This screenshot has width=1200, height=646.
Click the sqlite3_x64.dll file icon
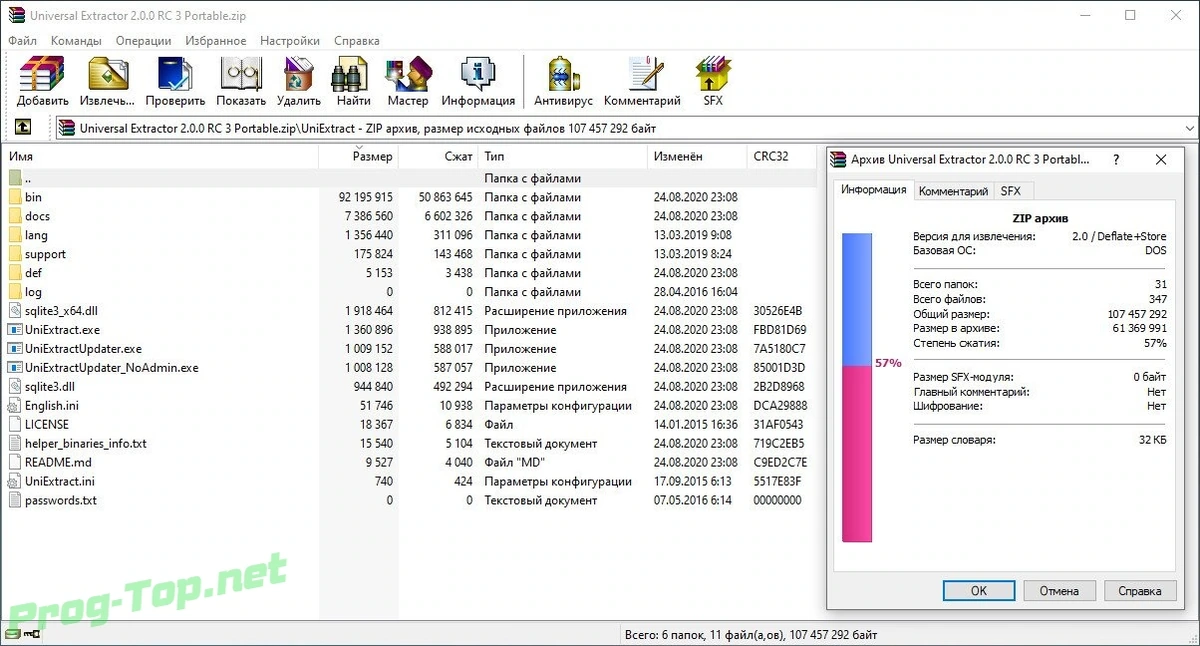[x=15, y=311]
